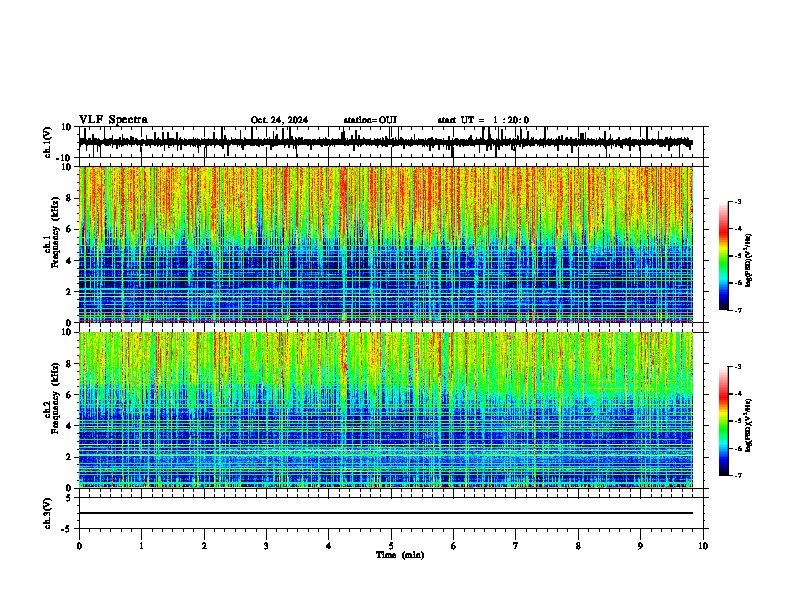Click the "ch.1(V)" waveform axis label

[48, 142]
